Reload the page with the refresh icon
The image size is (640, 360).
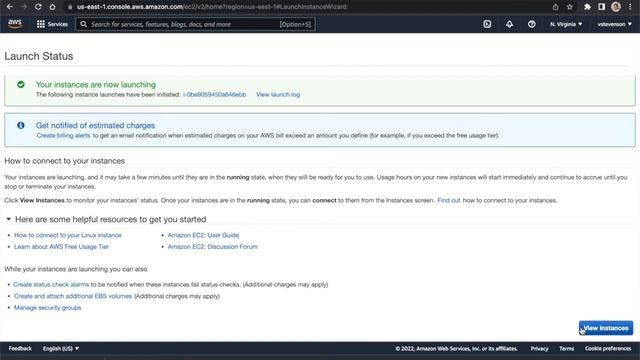point(38,7)
